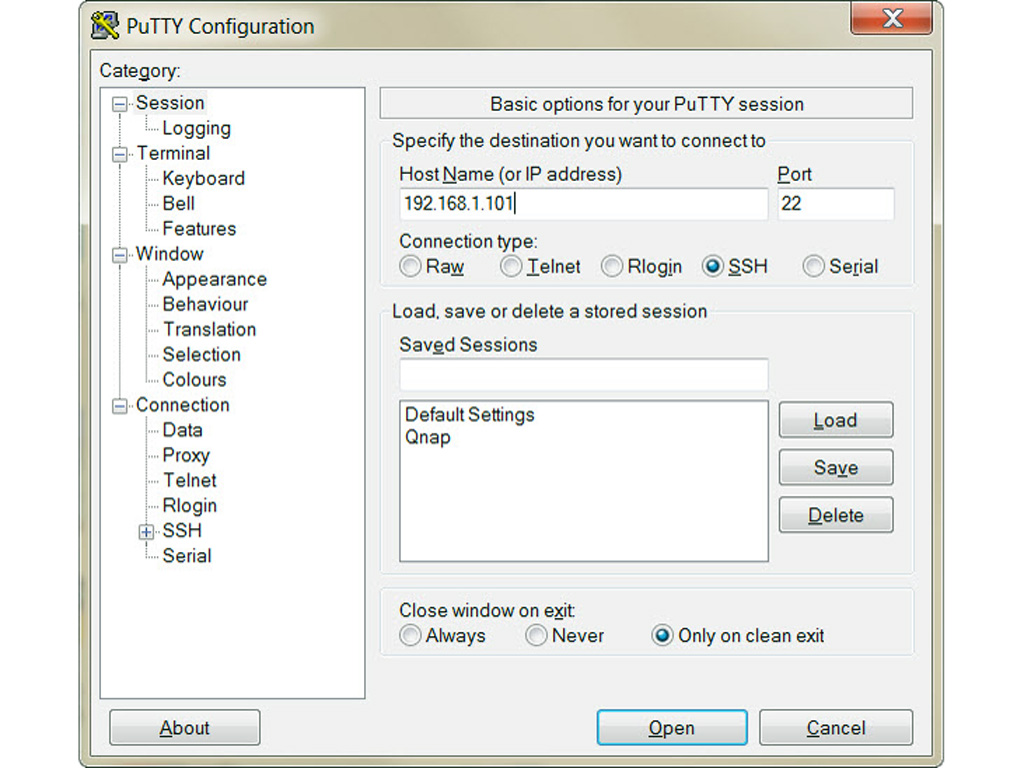1024x768 pixels.
Task: Open the Translation settings category
Action: point(210,330)
